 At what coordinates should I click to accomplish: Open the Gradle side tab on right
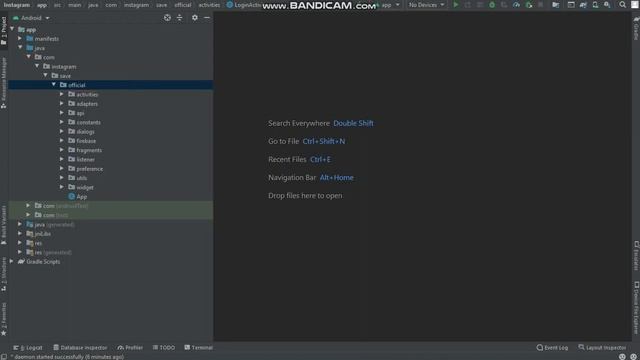[x=636, y=28]
